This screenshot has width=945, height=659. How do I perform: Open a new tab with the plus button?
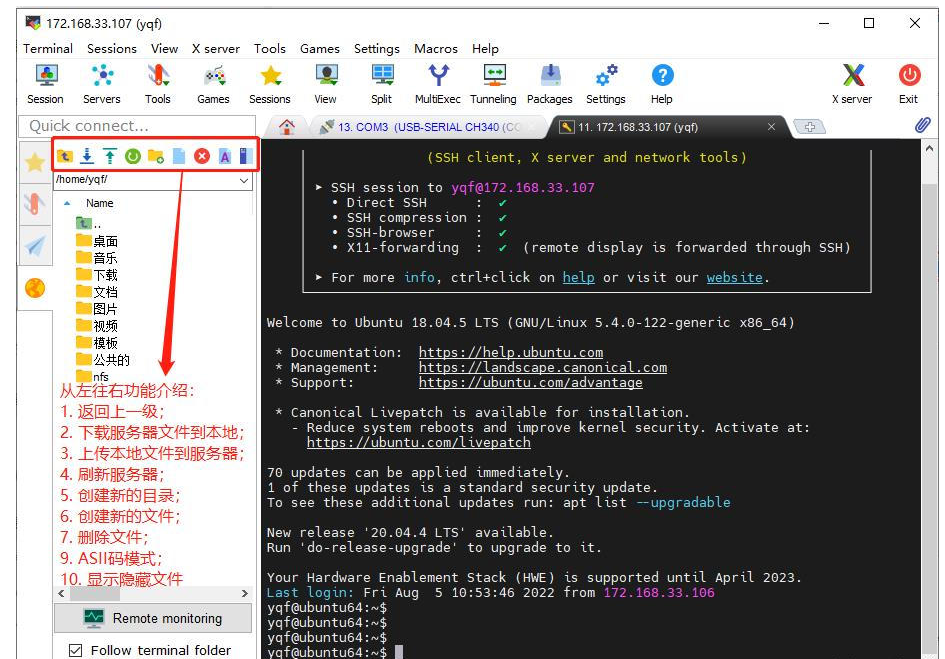coord(809,127)
